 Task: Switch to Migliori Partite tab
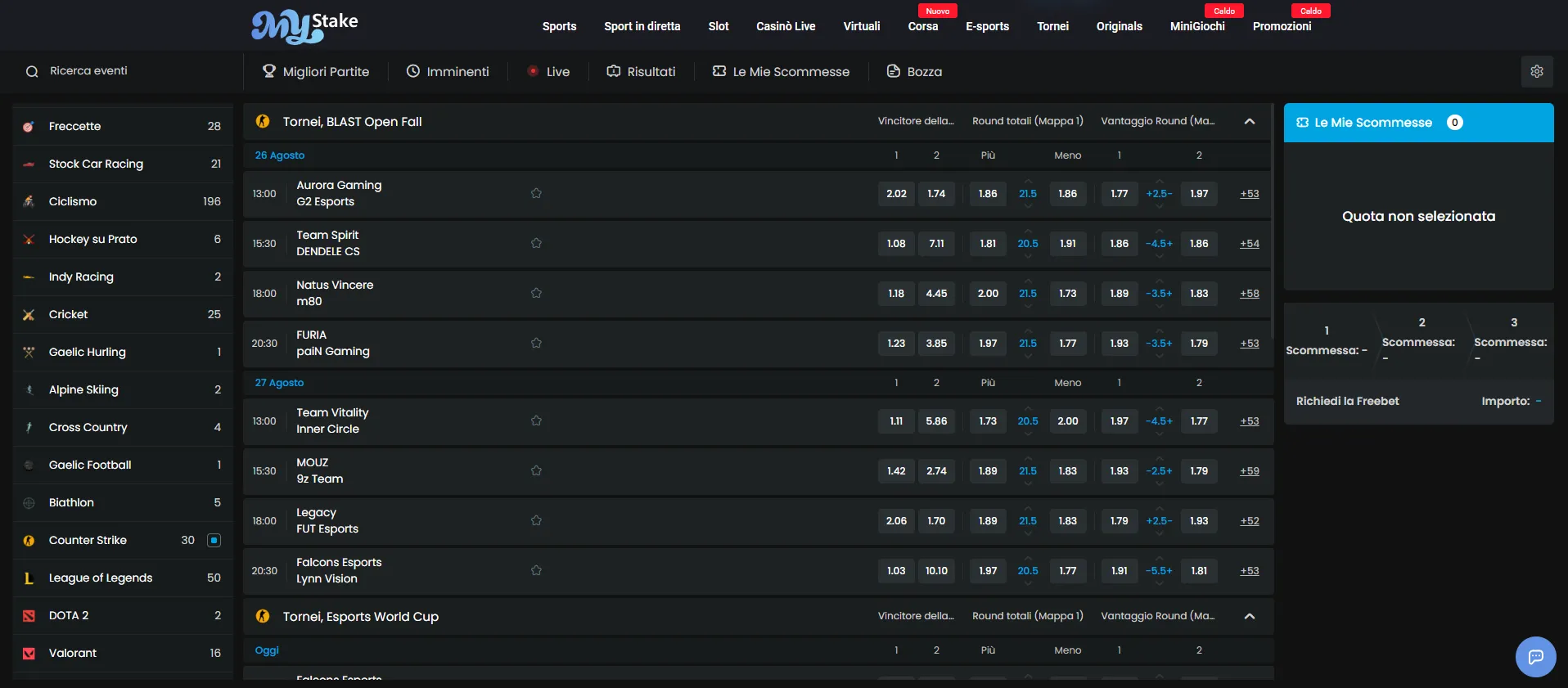pyautogui.click(x=316, y=72)
